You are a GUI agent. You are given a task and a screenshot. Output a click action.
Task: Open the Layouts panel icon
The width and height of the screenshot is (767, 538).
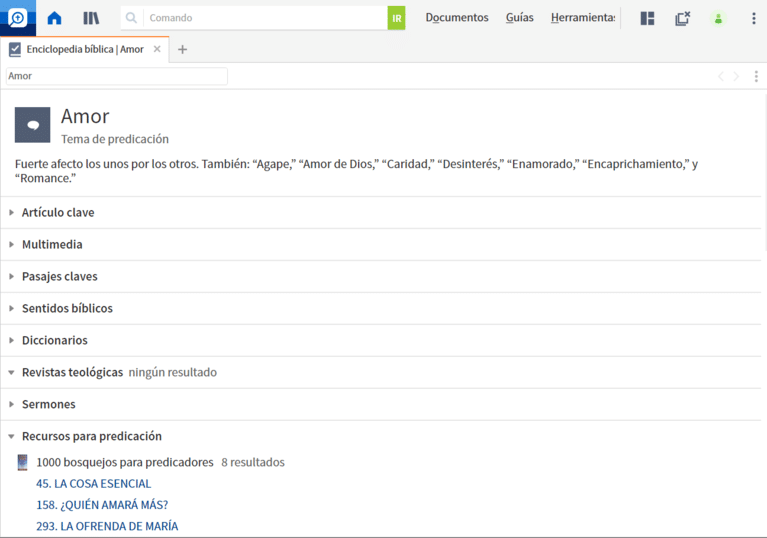point(647,18)
